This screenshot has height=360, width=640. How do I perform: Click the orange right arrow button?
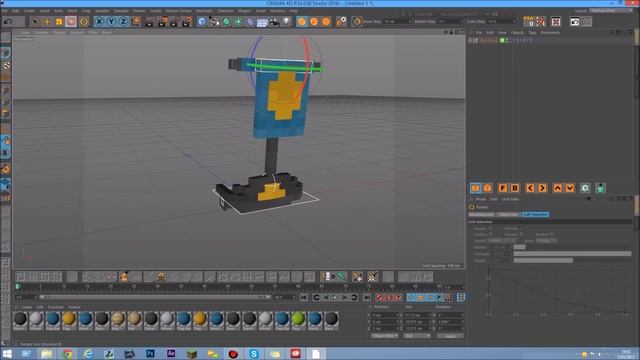coord(542,188)
